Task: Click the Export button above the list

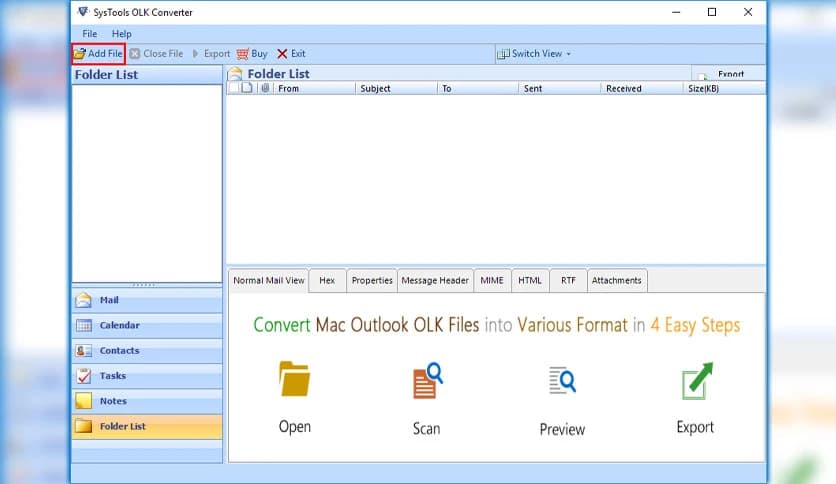Action: (728, 74)
